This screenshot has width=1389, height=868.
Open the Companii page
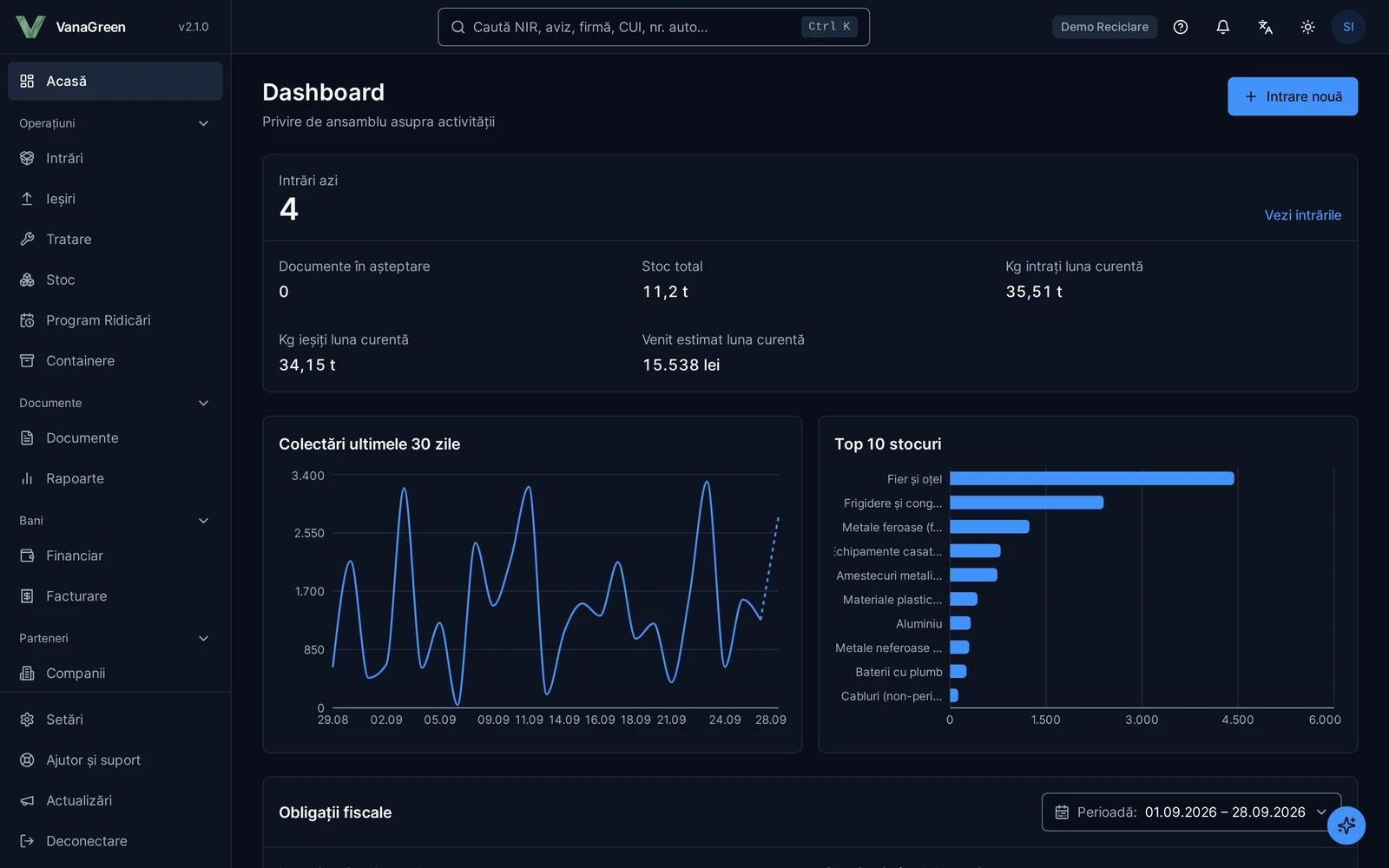pos(115,673)
